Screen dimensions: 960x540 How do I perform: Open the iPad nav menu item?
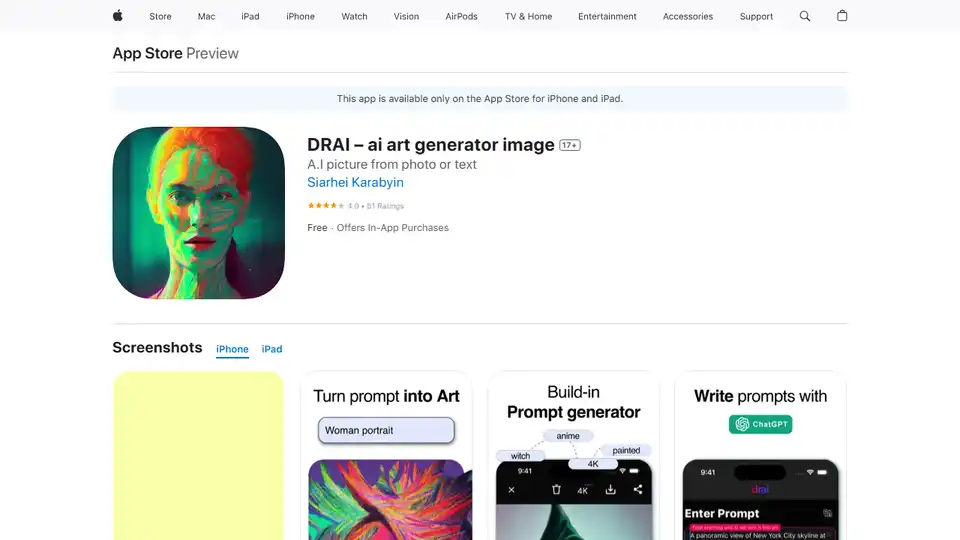click(250, 17)
